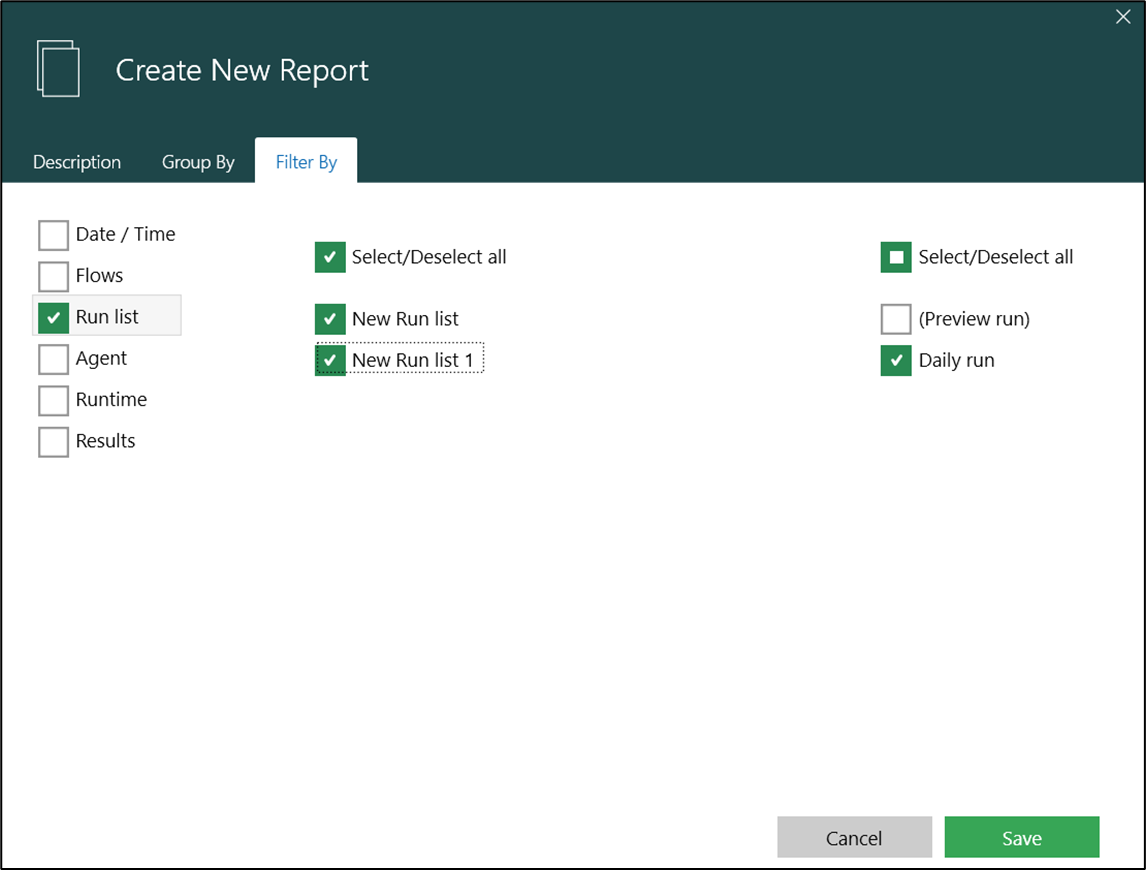Enable the Runtime filter checkbox
Viewport: 1146px width, 870px height.
click(53, 400)
